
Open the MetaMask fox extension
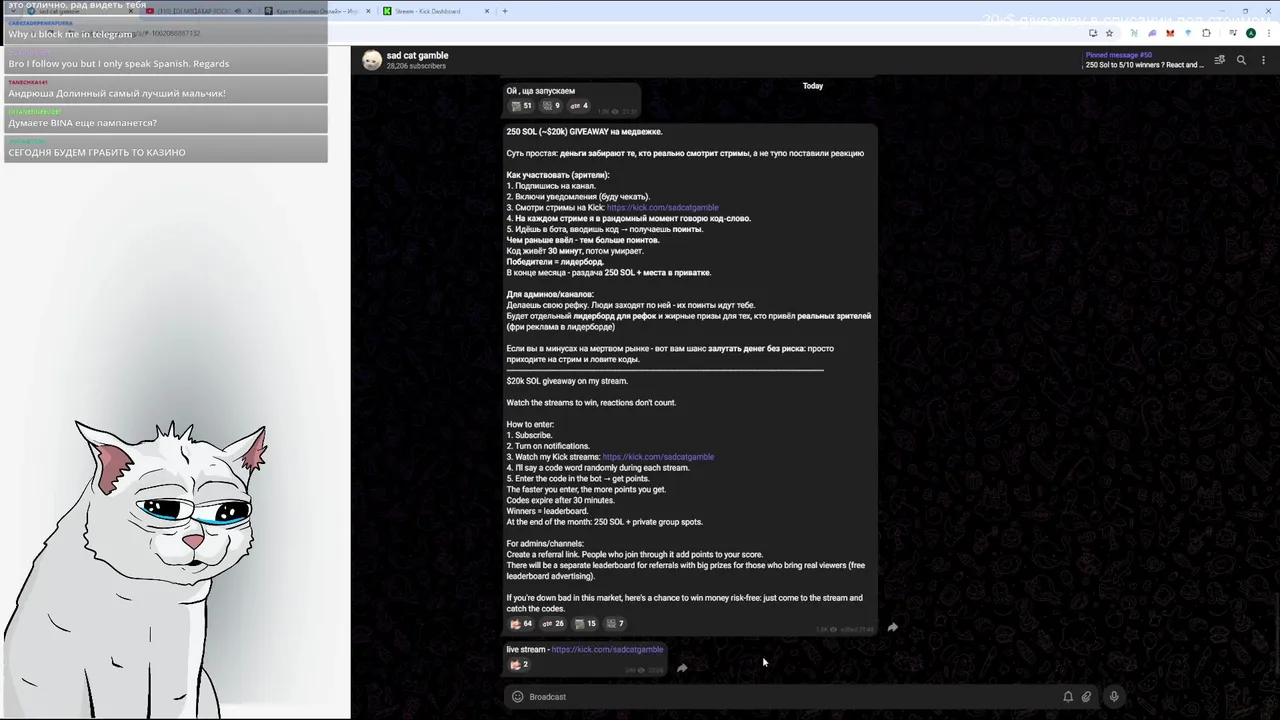point(1170,33)
